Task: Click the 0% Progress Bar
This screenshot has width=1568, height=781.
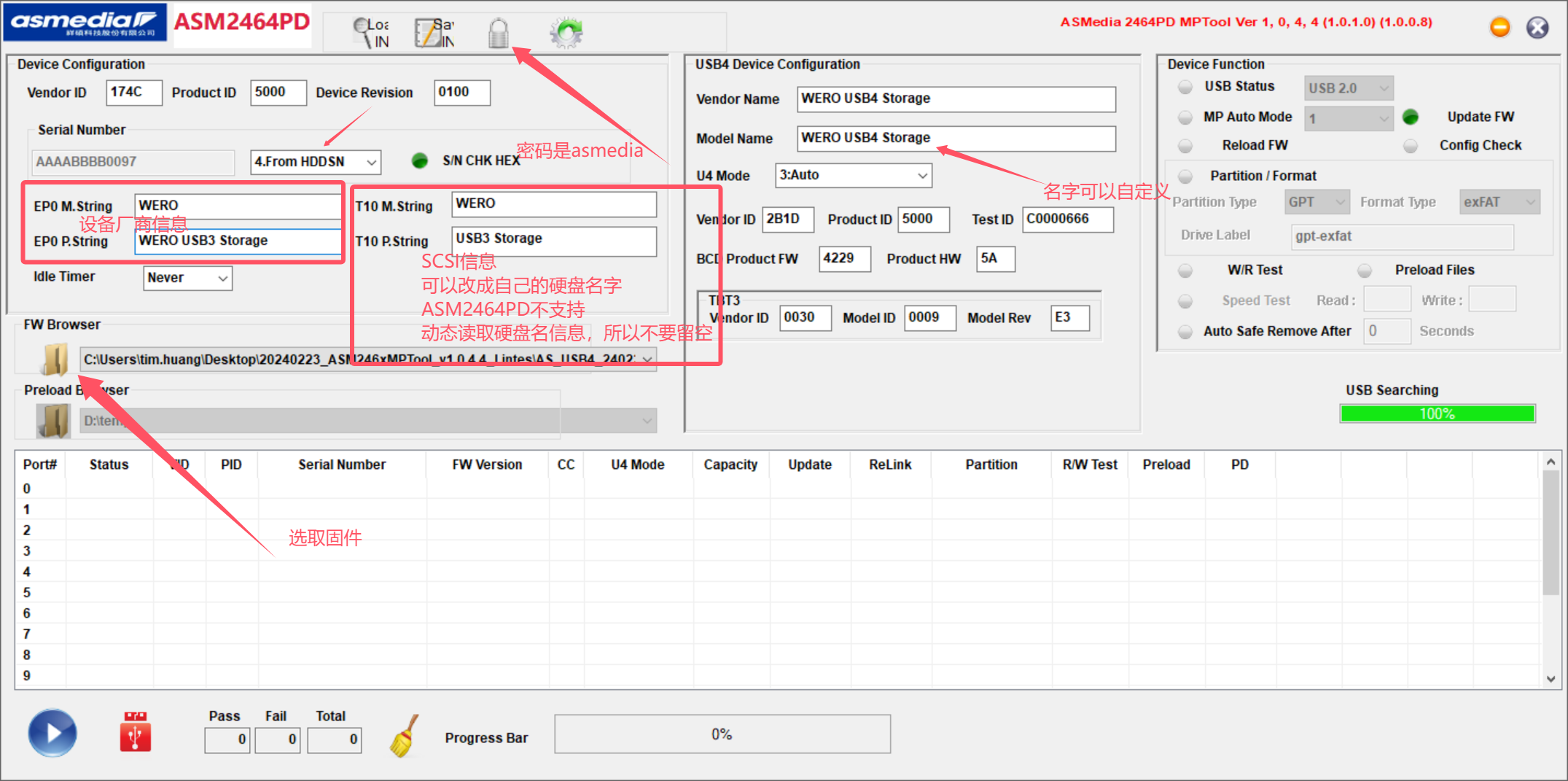Action: (722, 734)
